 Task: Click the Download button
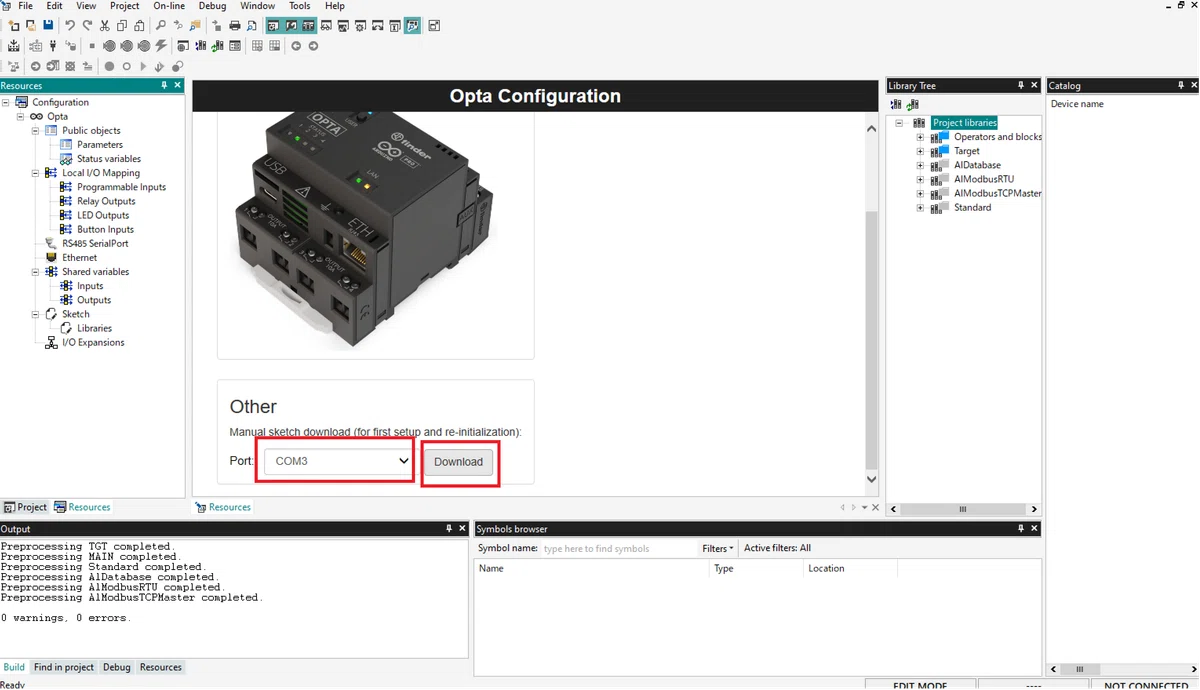[x=458, y=462]
